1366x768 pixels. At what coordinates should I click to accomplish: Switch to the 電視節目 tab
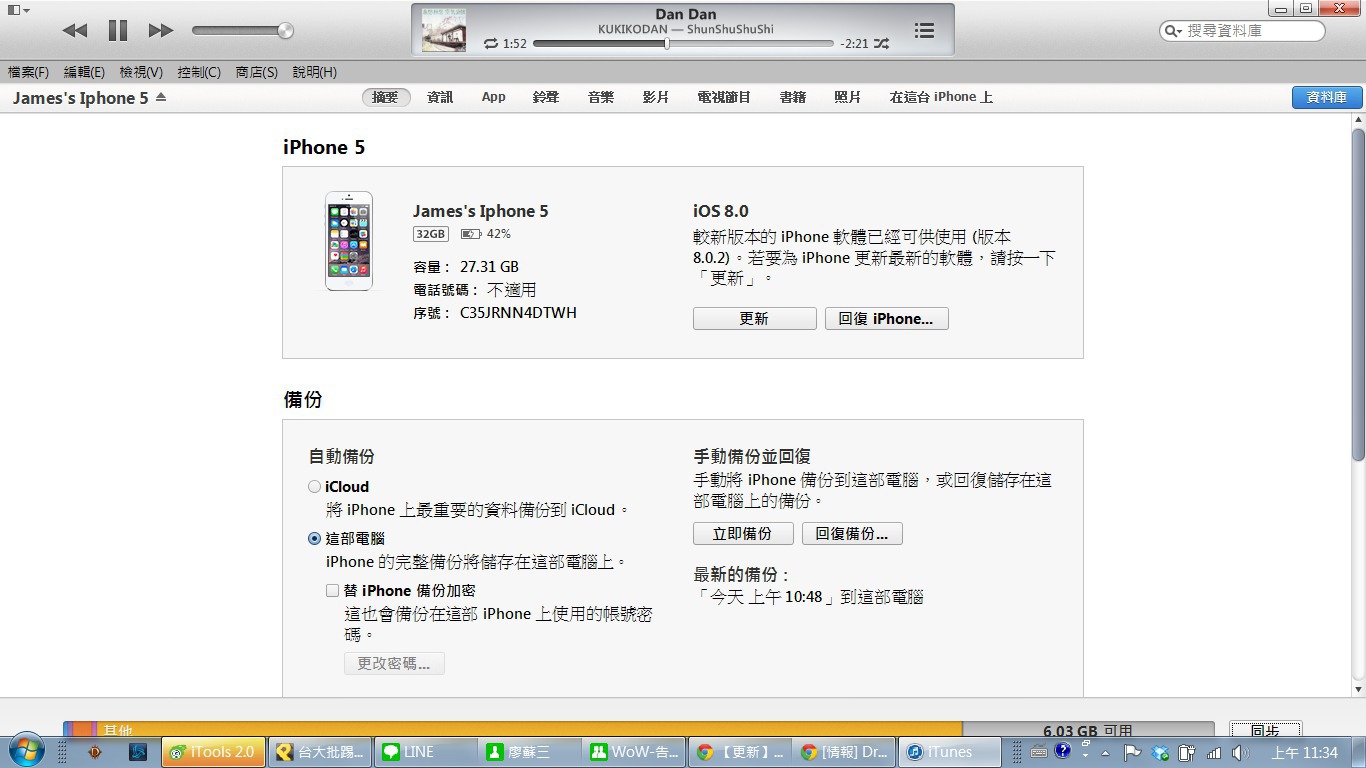pyautogui.click(x=724, y=97)
